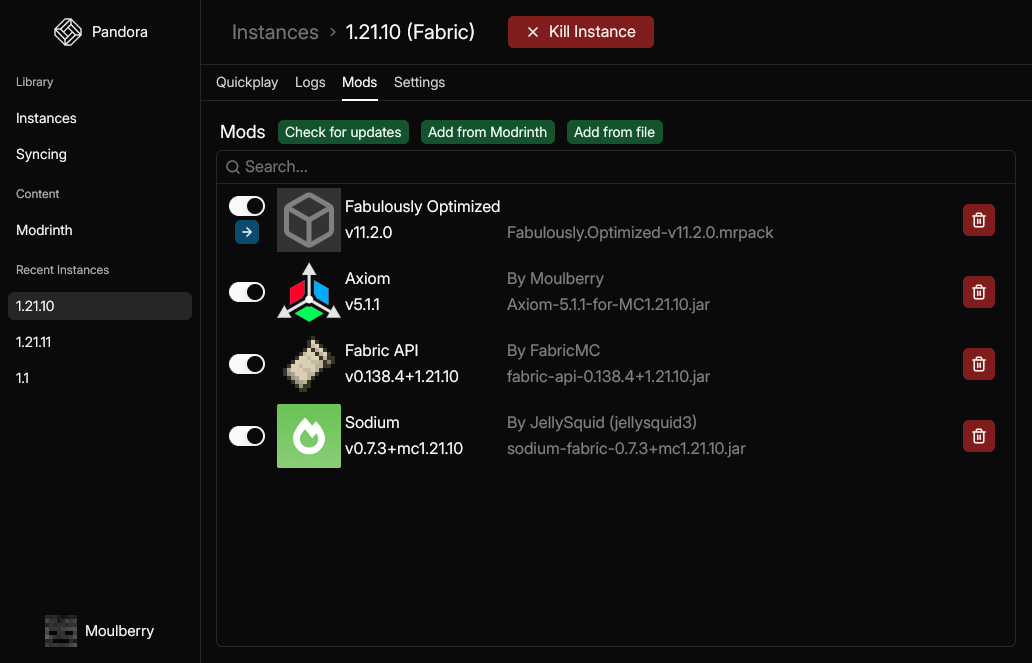Open Modrinth in the sidebar
This screenshot has width=1032, height=663.
pyautogui.click(x=44, y=230)
